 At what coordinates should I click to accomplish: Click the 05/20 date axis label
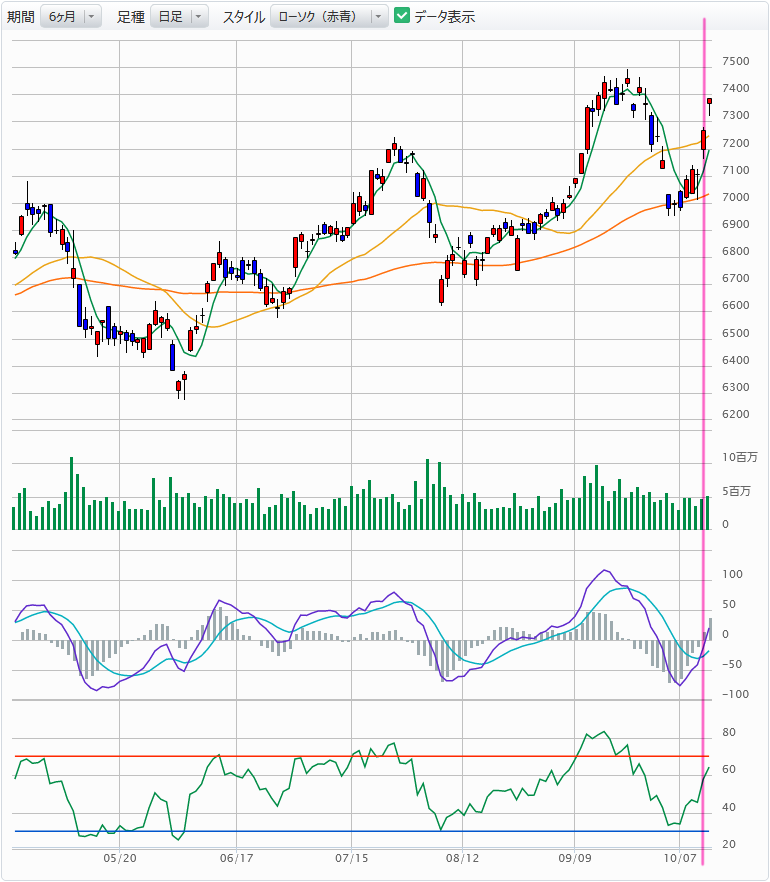tap(120, 858)
